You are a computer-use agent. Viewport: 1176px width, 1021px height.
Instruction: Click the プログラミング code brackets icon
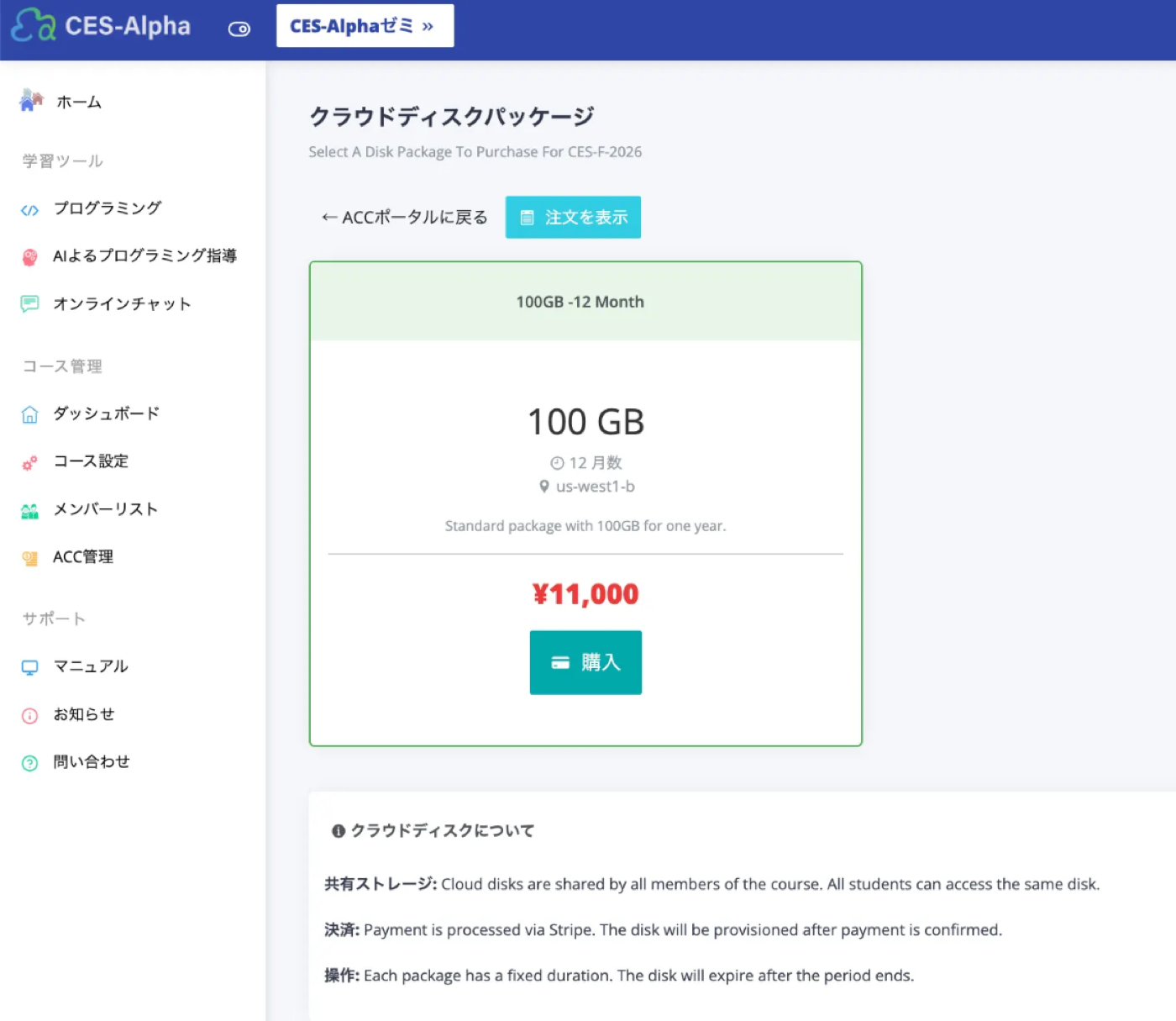tap(29, 210)
